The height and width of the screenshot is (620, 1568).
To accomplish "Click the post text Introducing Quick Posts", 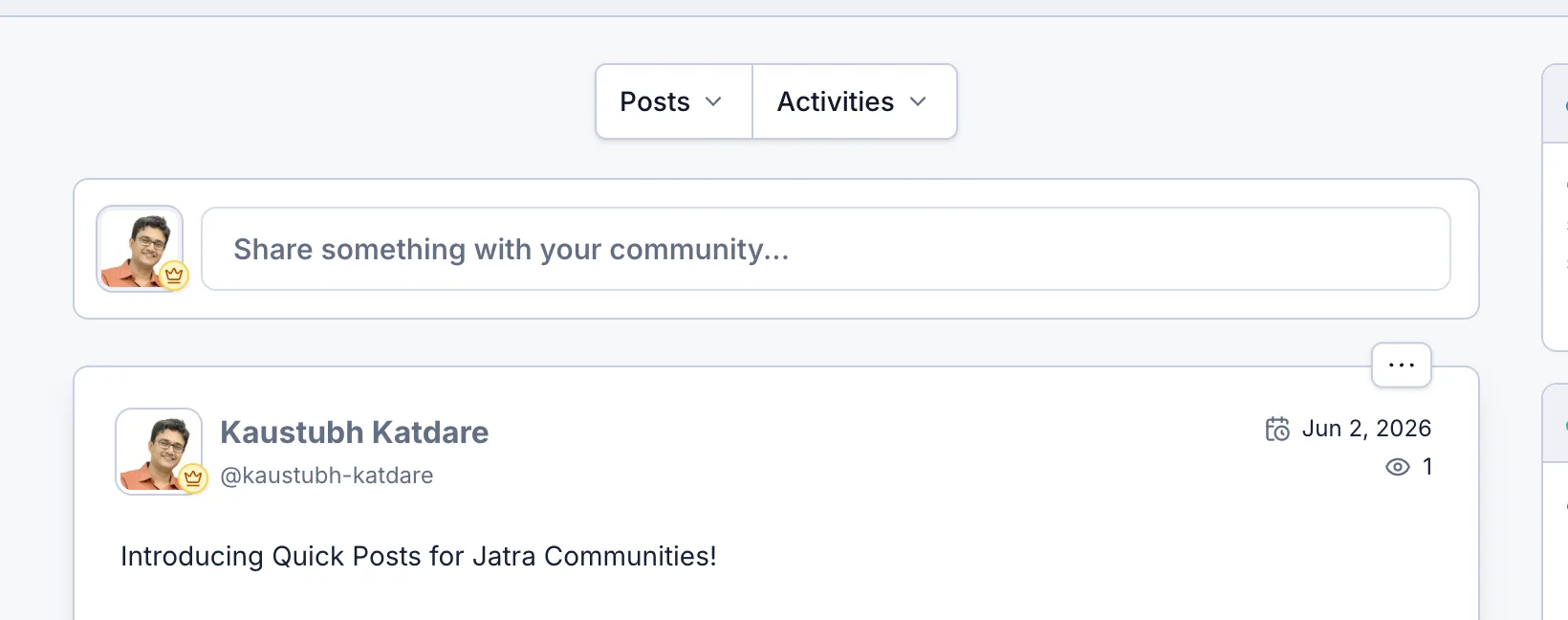I will (x=419, y=556).
